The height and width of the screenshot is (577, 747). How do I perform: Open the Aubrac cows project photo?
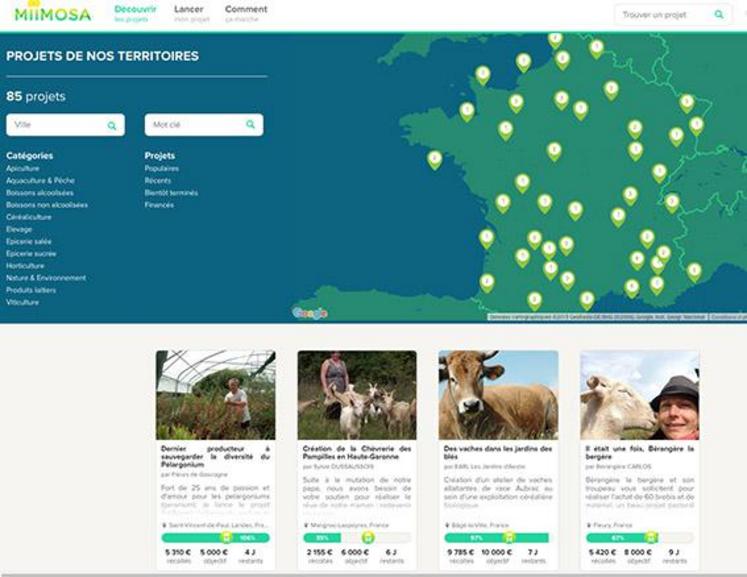[x=498, y=395]
